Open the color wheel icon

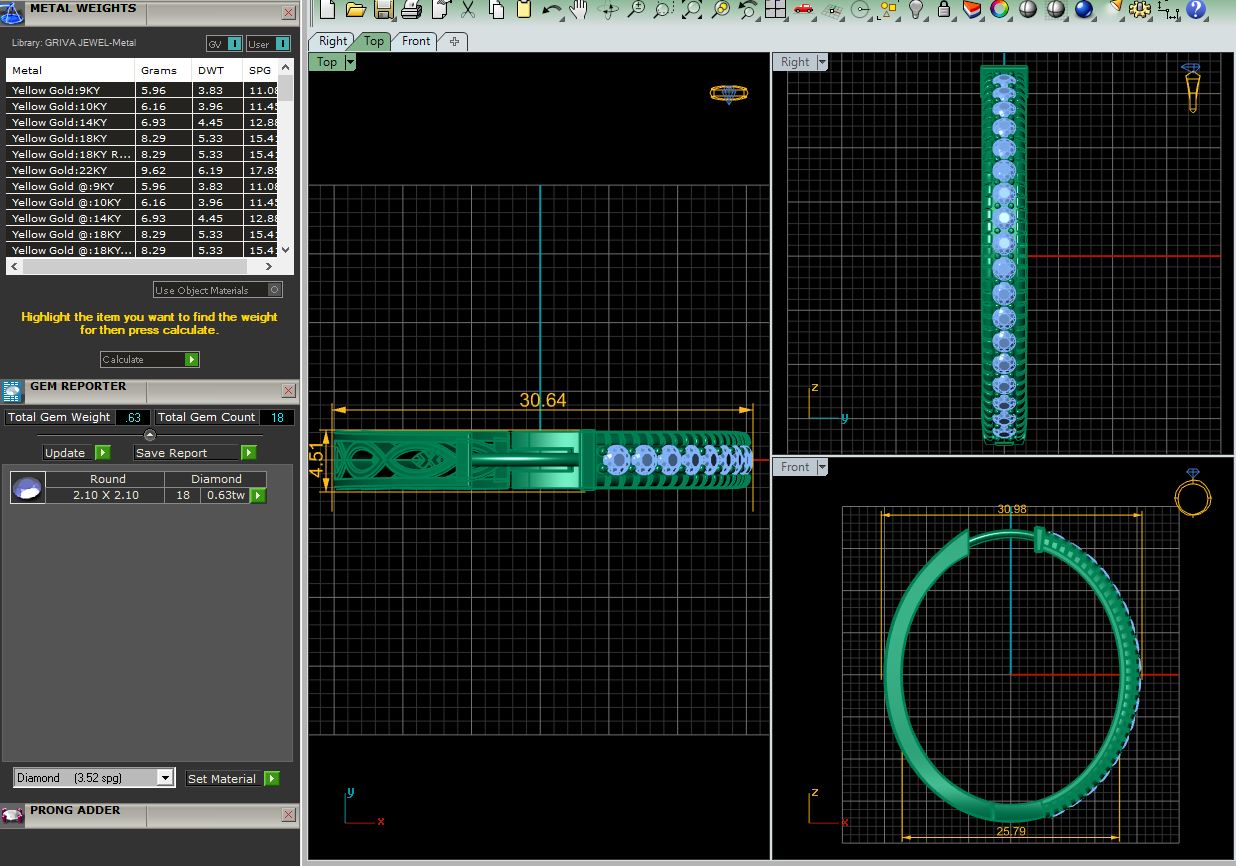pyautogui.click(x=999, y=10)
